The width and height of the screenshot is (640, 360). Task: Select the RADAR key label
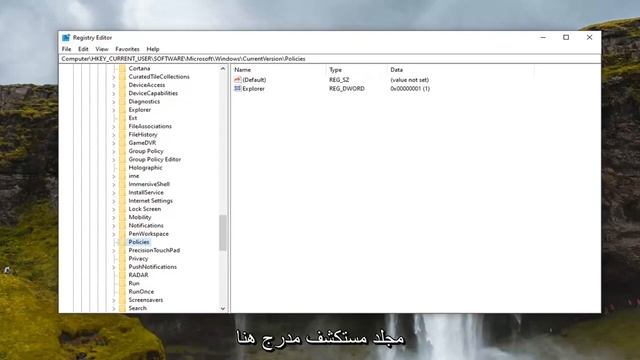138,275
